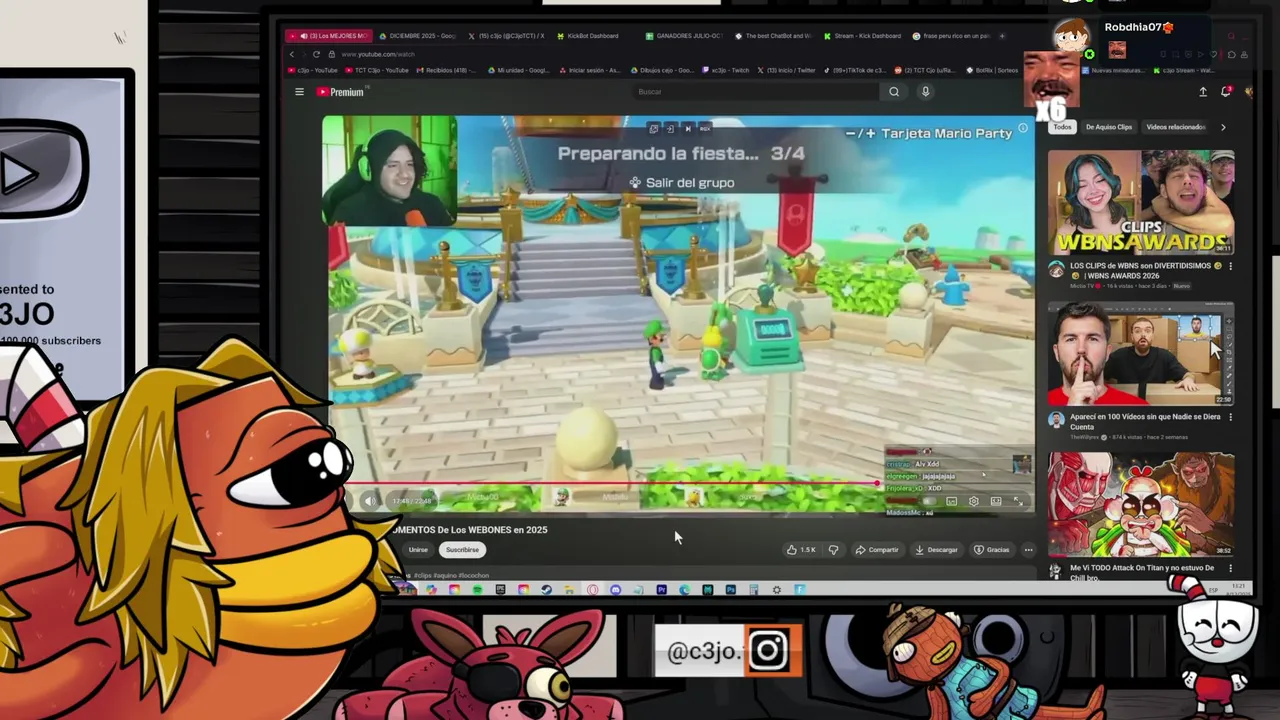Screen dimensions: 1280x720
Task: Open the YouTube hamburger guide menu
Action: pyautogui.click(x=299, y=92)
